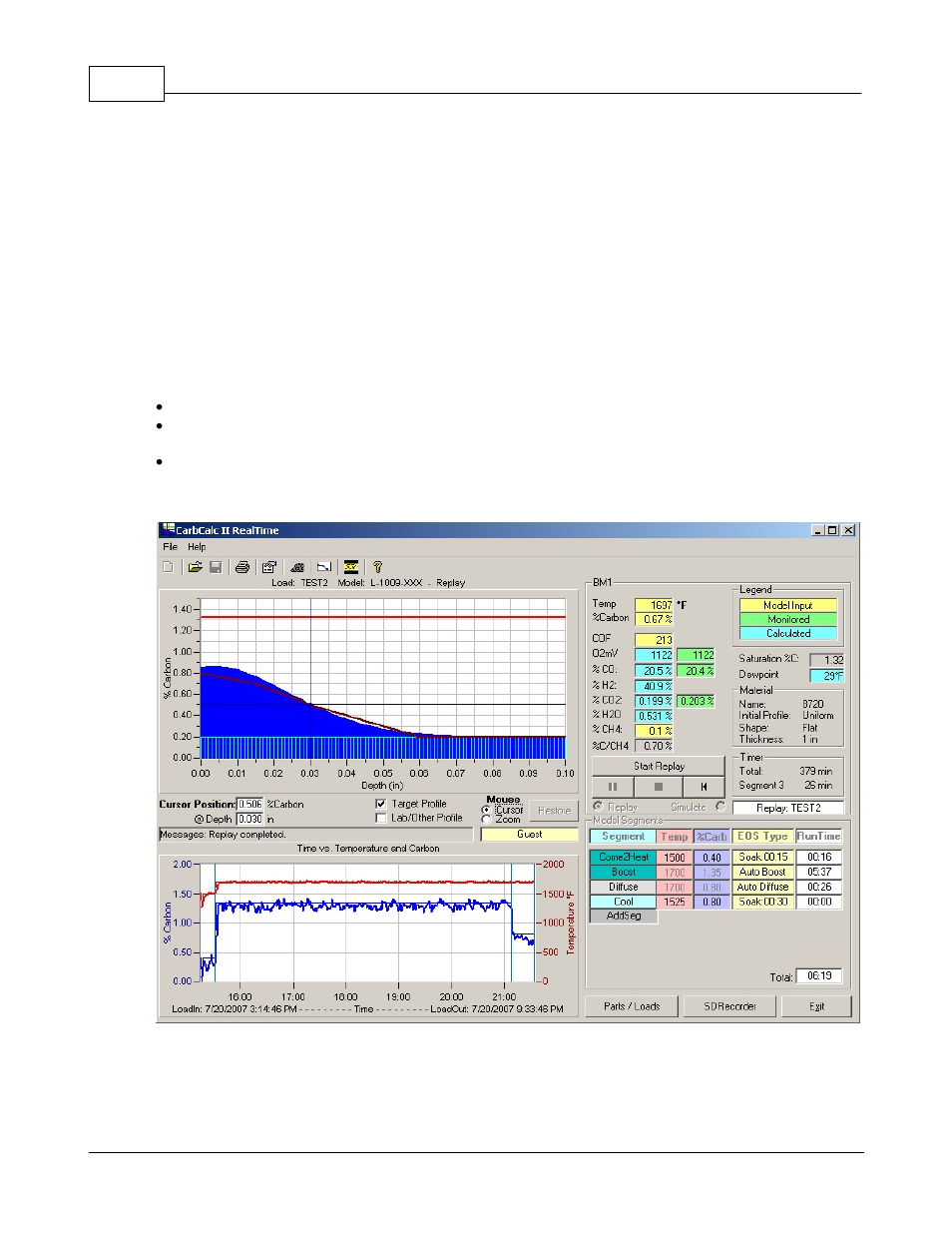Screen dimensions: 952x1233
Task: Click the Start Replay button
Action: coord(659,767)
